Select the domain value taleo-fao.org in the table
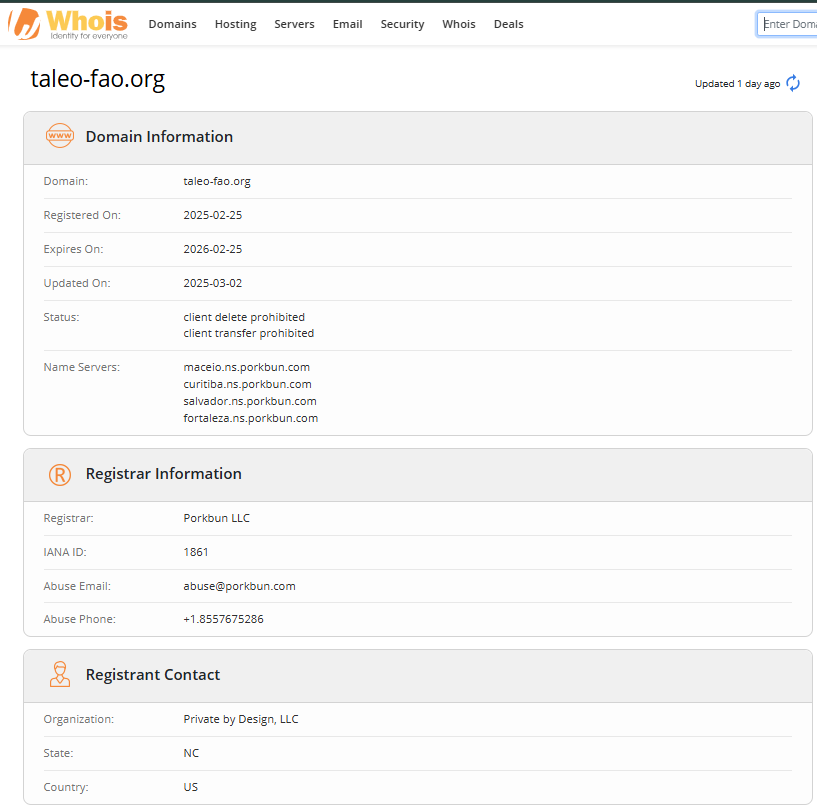This screenshot has width=817, height=812. tap(217, 181)
